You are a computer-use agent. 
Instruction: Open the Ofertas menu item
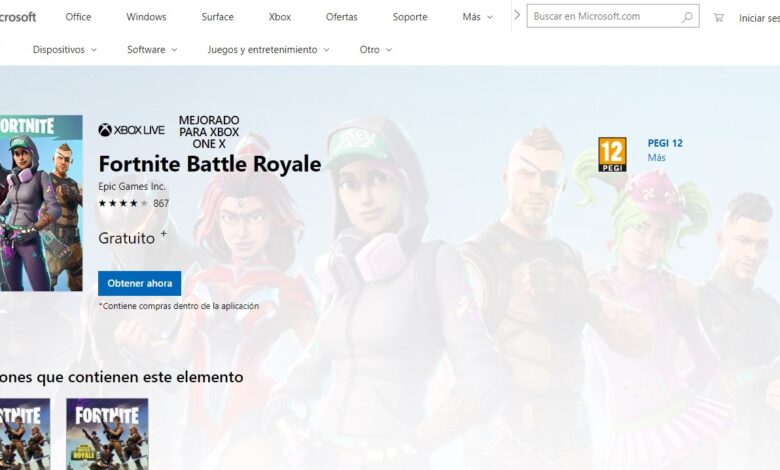[x=342, y=17]
